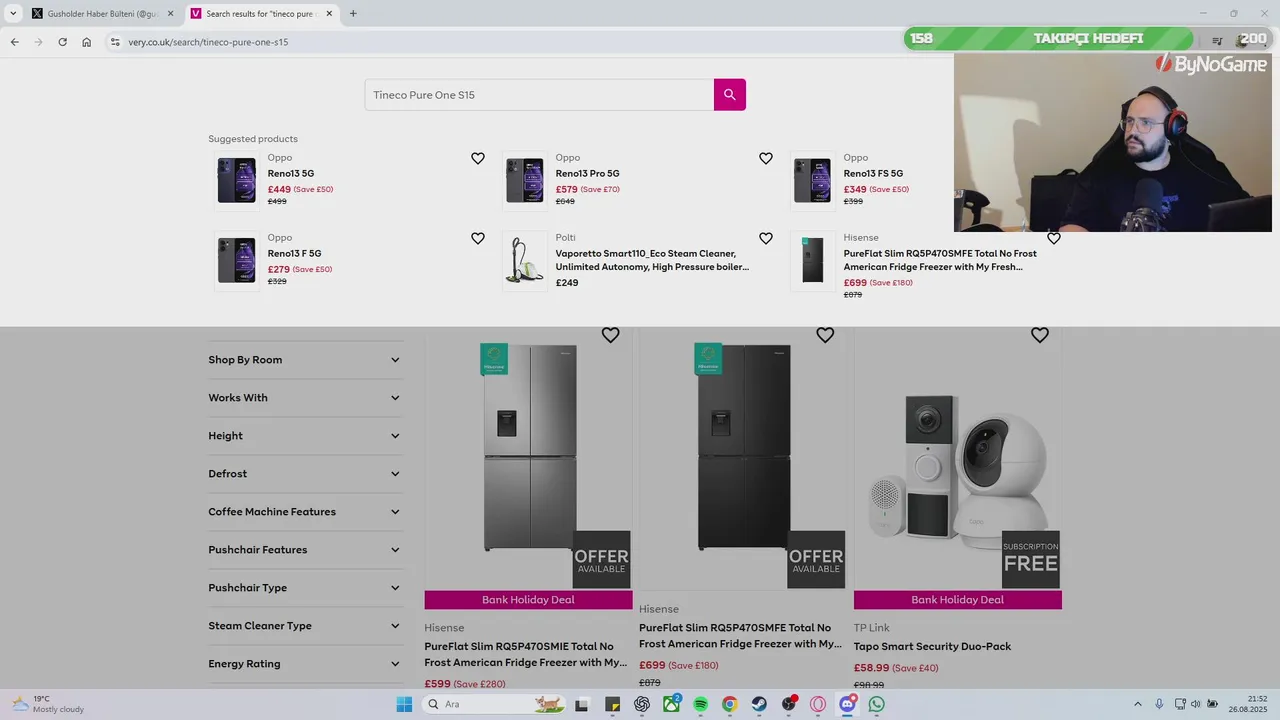Screen dimensions: 1280x720
Task: Open weather widget showing 19°C Mostly cloudy
Action: point(47,704)
